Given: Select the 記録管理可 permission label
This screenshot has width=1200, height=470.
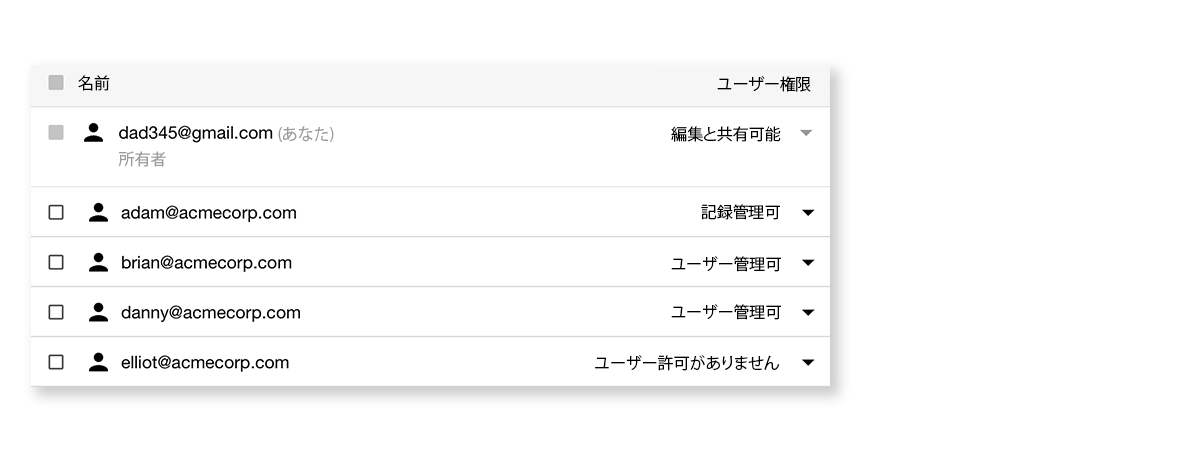Looking at the screenshot, I should 740,213.
